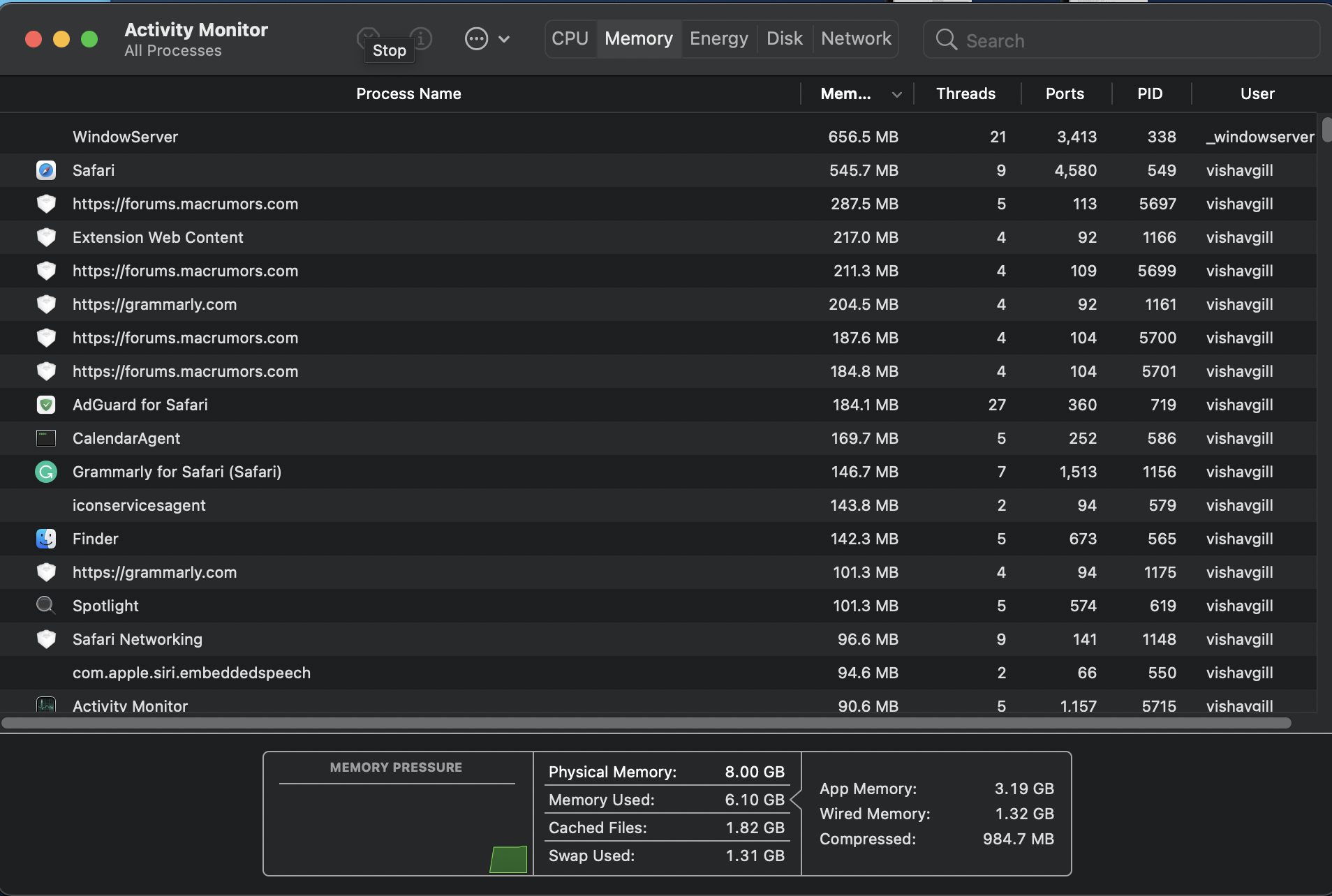1332x896 pixels.
Task: Select macrumors process with PID 5701
Action: (x=185, y=371)
